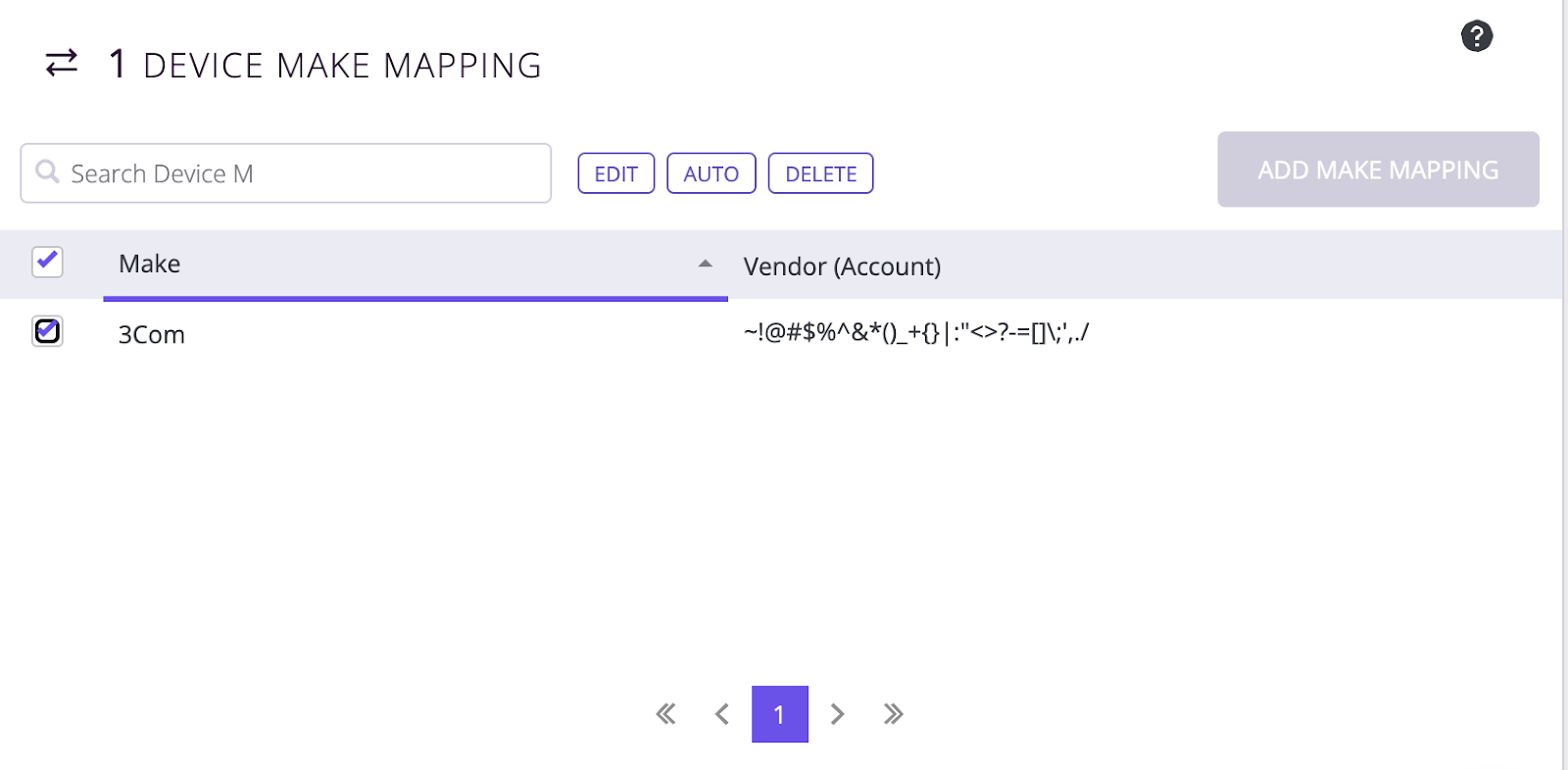This screenshot has width=1568, height=770.
Task: Click the Vendor (Account) column header
Action: point(842,266)
